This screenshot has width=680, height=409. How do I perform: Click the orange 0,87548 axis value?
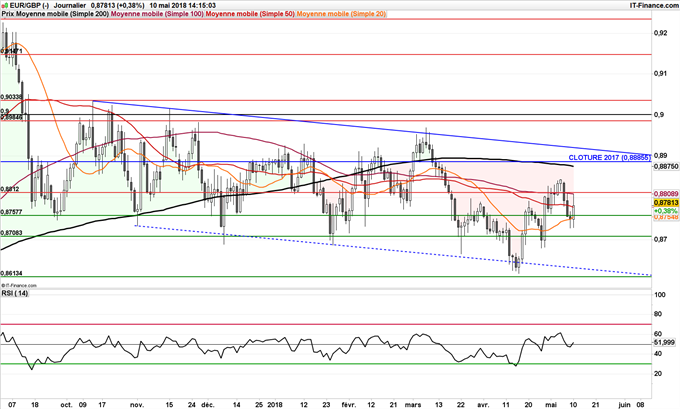666,216
